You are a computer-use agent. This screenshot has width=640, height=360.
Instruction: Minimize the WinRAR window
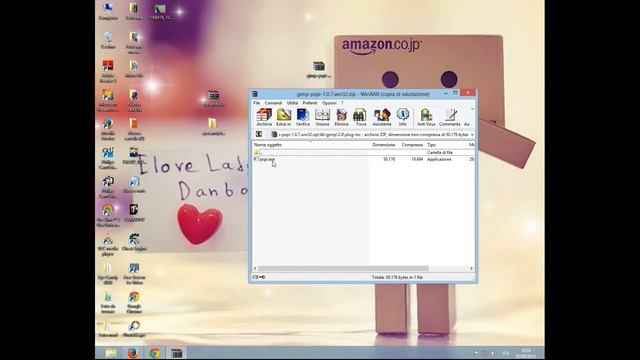pos(446,93)
